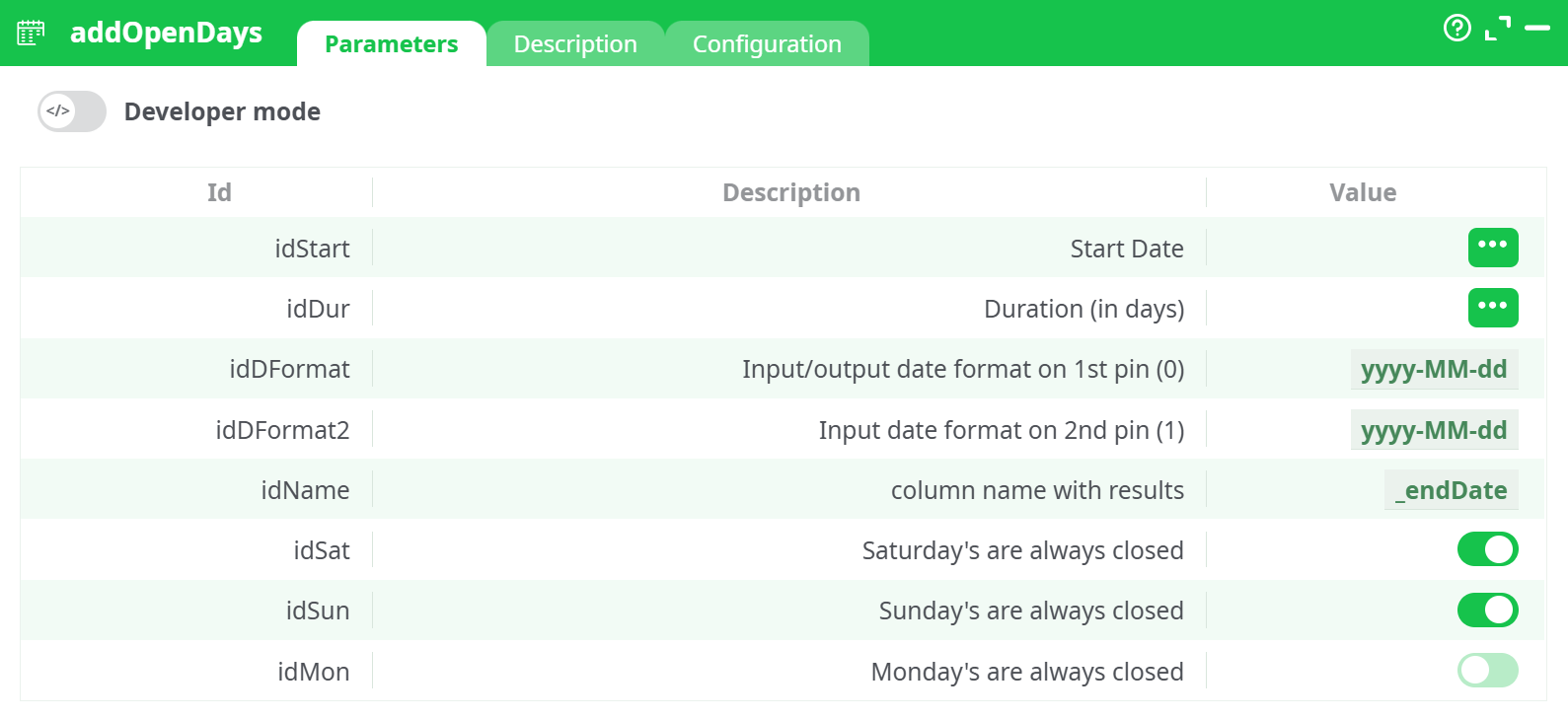Expand the panel to fullscreen
1568x719 pixels.
(x=1497, y=29)
